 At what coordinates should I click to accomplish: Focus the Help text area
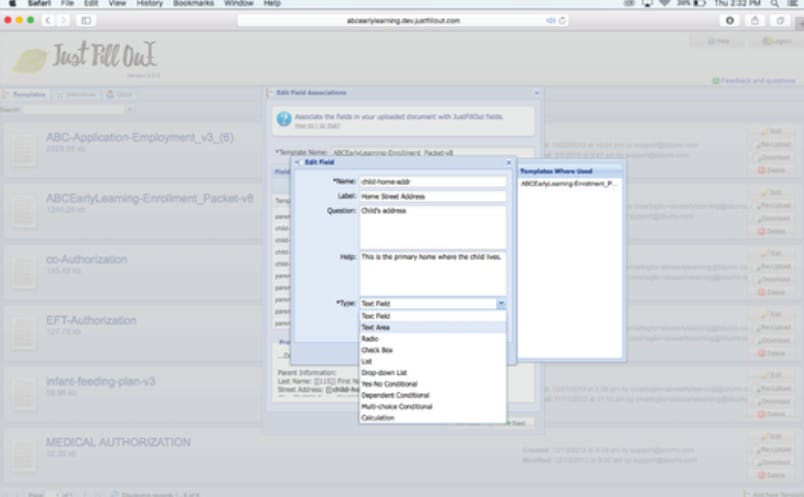pos(432,273)
